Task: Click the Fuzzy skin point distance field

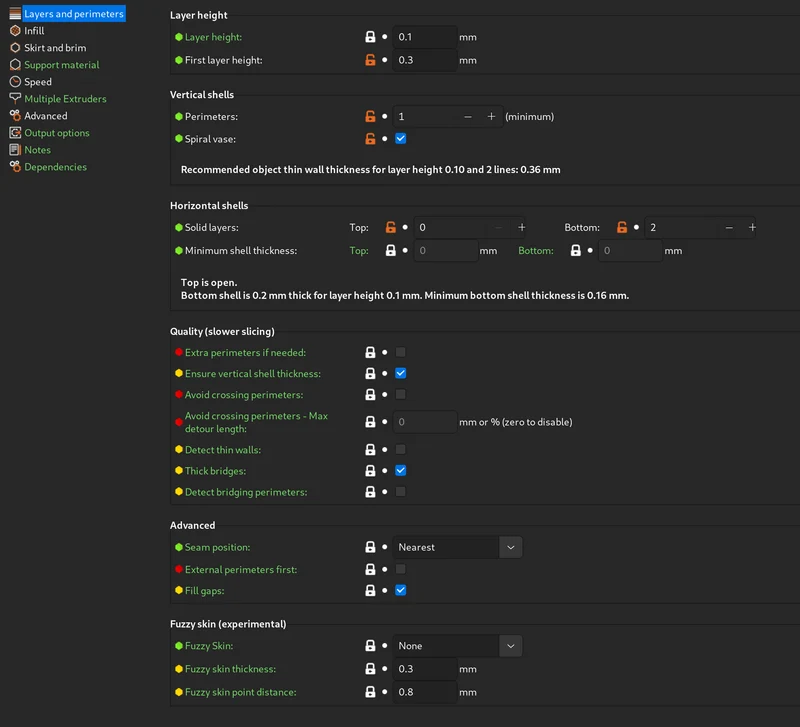Action: (424, 692)
